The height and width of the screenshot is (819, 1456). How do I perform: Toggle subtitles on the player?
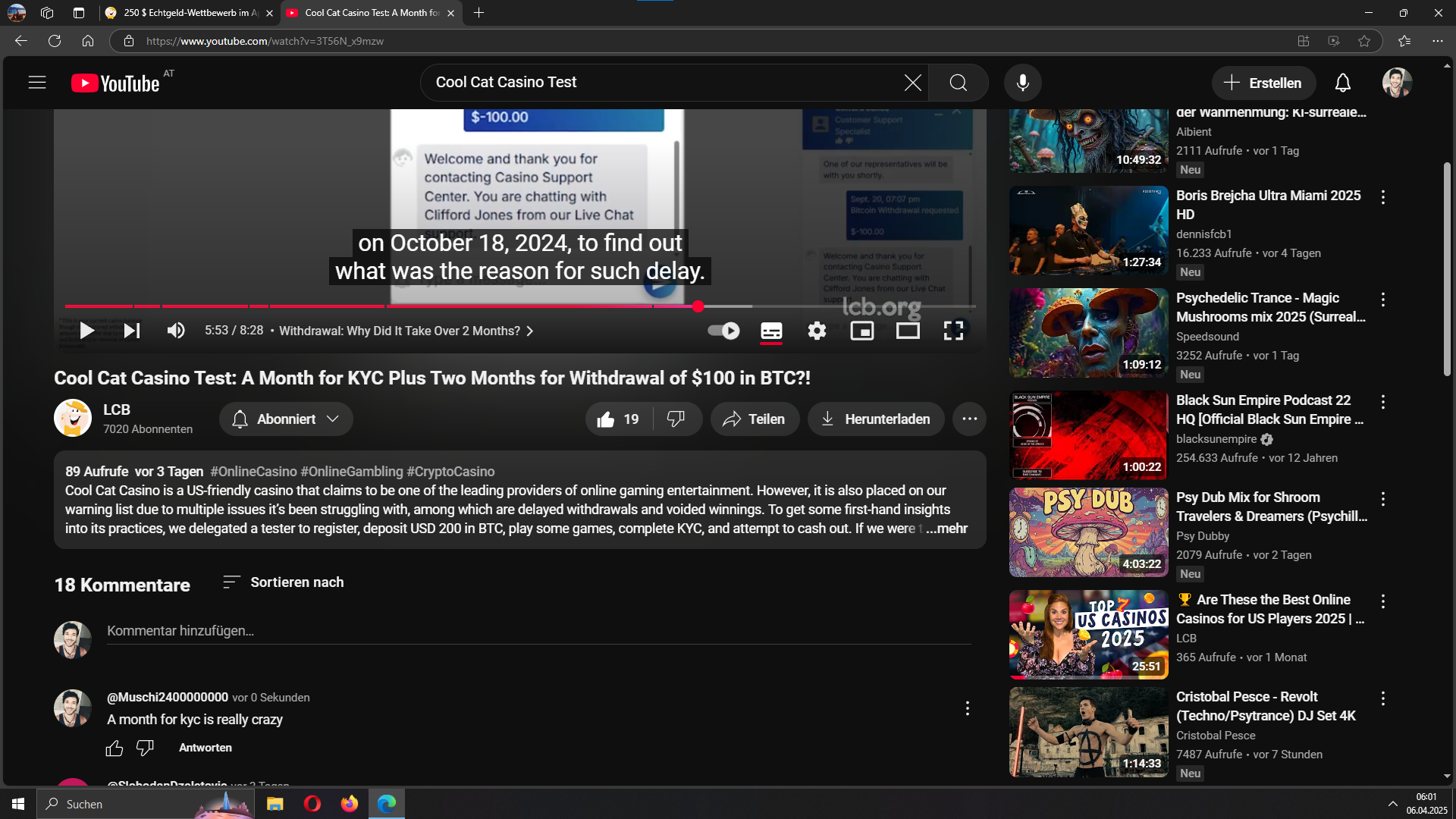(x=771, y=331)
